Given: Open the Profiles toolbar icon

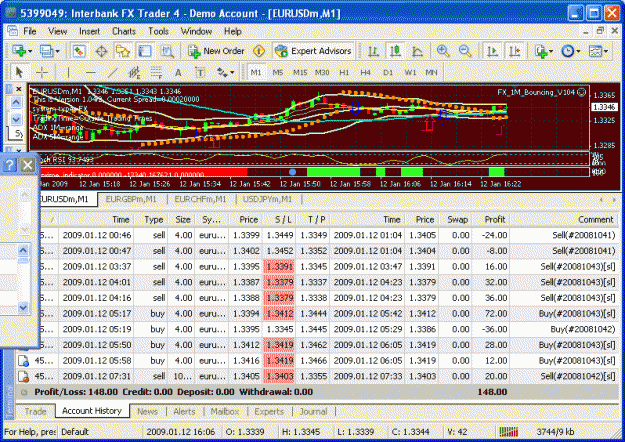Looking at the screenshot, I should [46, 51].
